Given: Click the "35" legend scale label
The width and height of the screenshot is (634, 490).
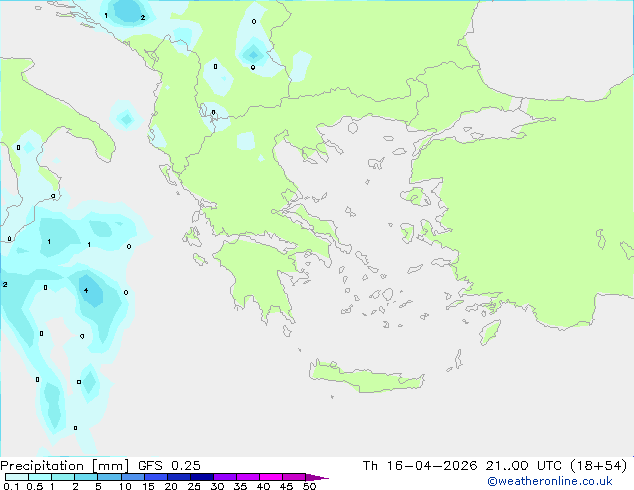Looking at the screenshot, I should tap(240, 486).
